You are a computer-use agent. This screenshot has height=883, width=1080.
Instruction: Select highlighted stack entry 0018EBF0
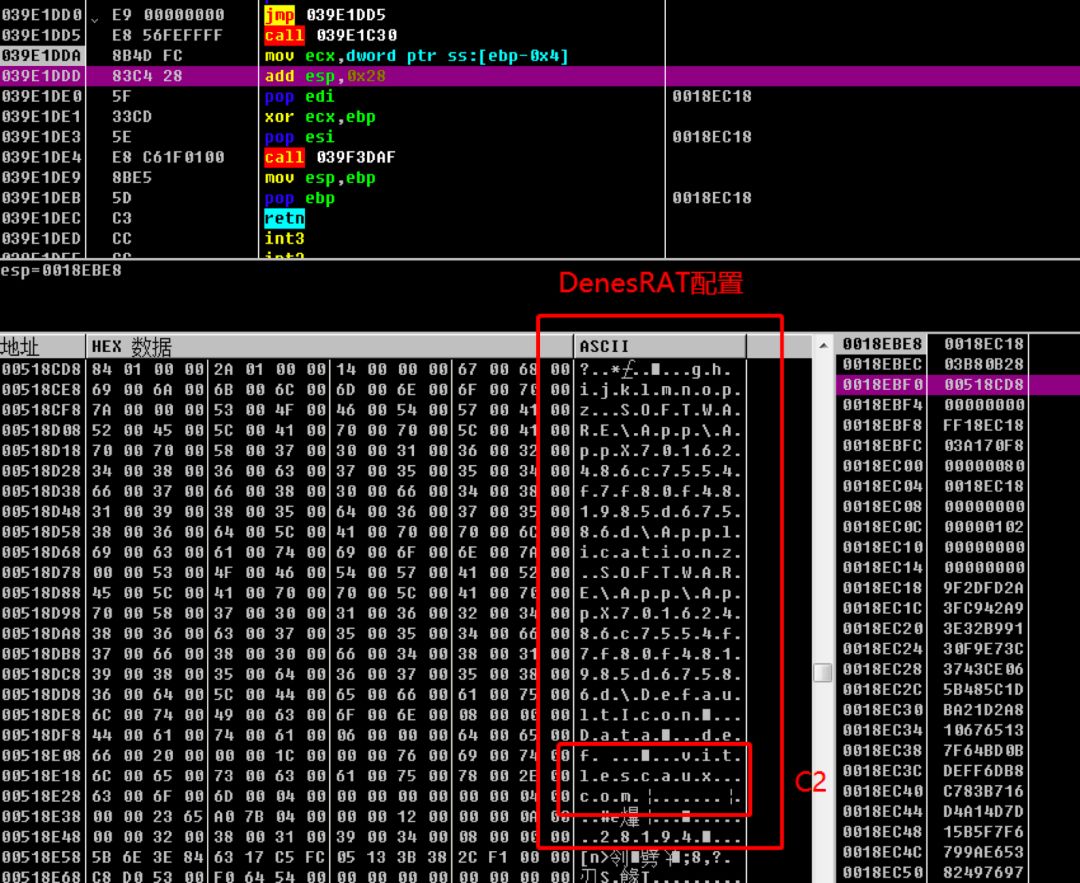click(957, 384)
